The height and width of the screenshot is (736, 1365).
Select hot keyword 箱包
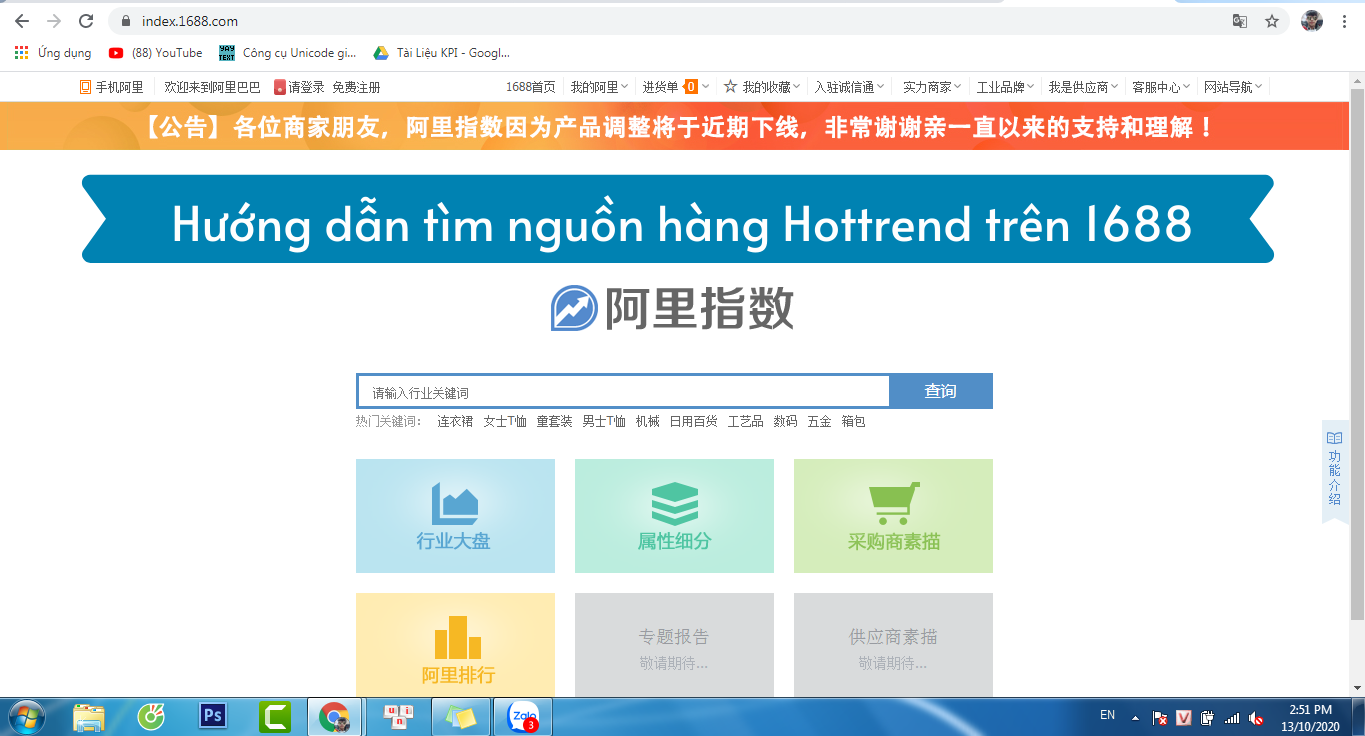click(853, 422)
